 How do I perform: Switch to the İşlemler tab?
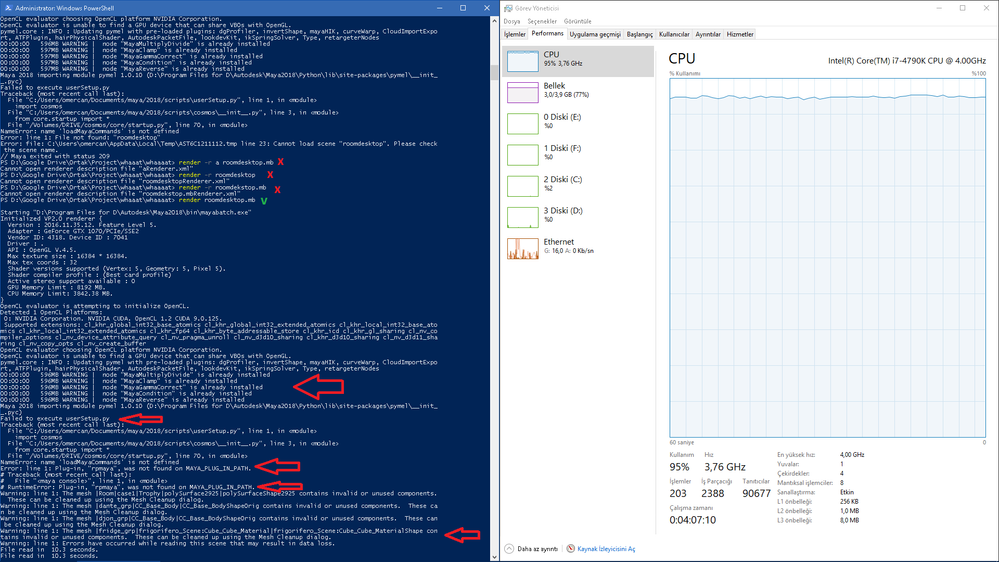[515, 34]
